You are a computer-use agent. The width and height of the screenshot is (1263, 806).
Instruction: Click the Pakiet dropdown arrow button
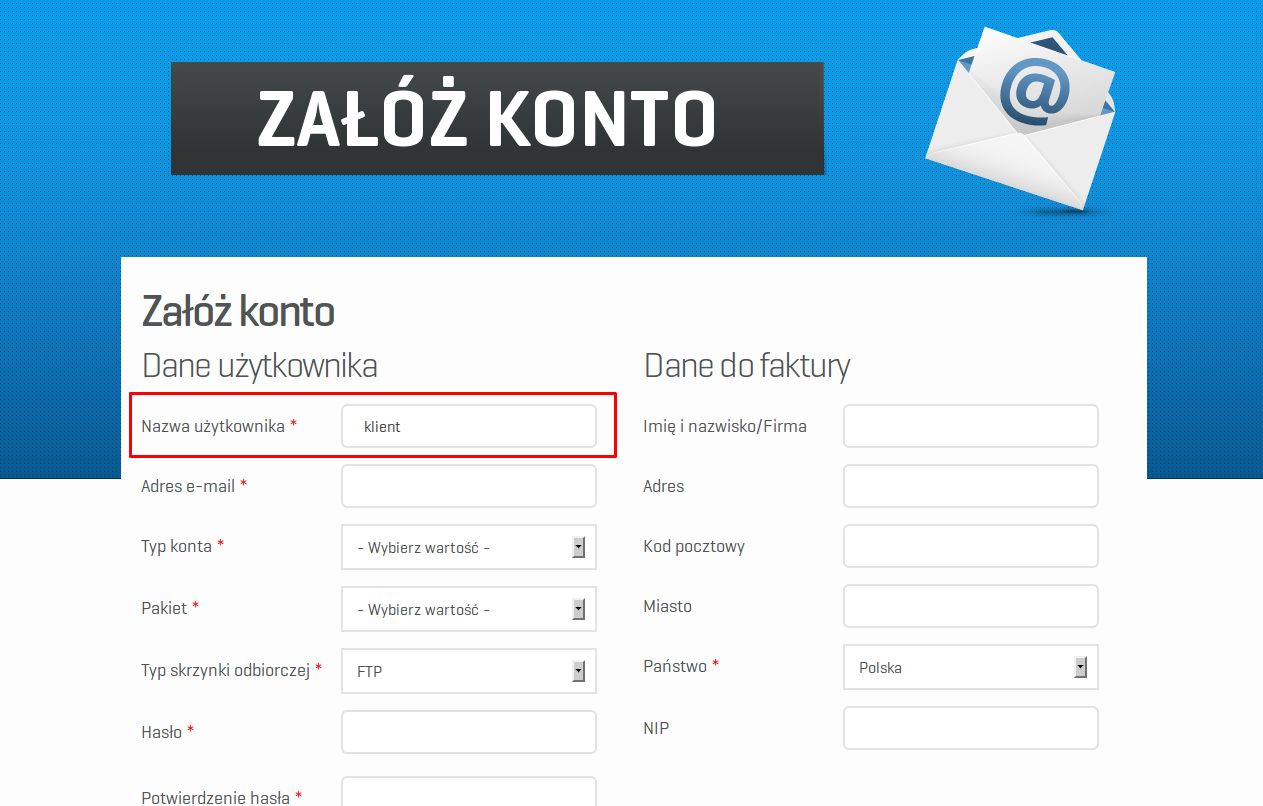(x=578, y=609)
